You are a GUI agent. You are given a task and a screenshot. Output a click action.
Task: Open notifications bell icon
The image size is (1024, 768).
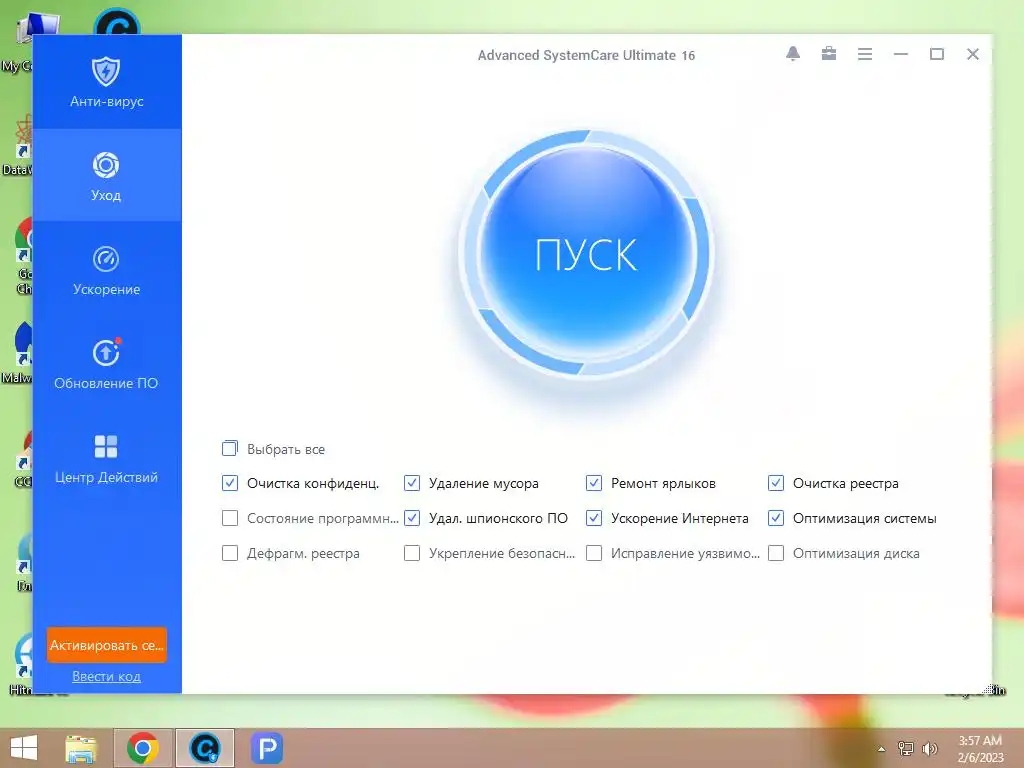(x=793, y=54)
